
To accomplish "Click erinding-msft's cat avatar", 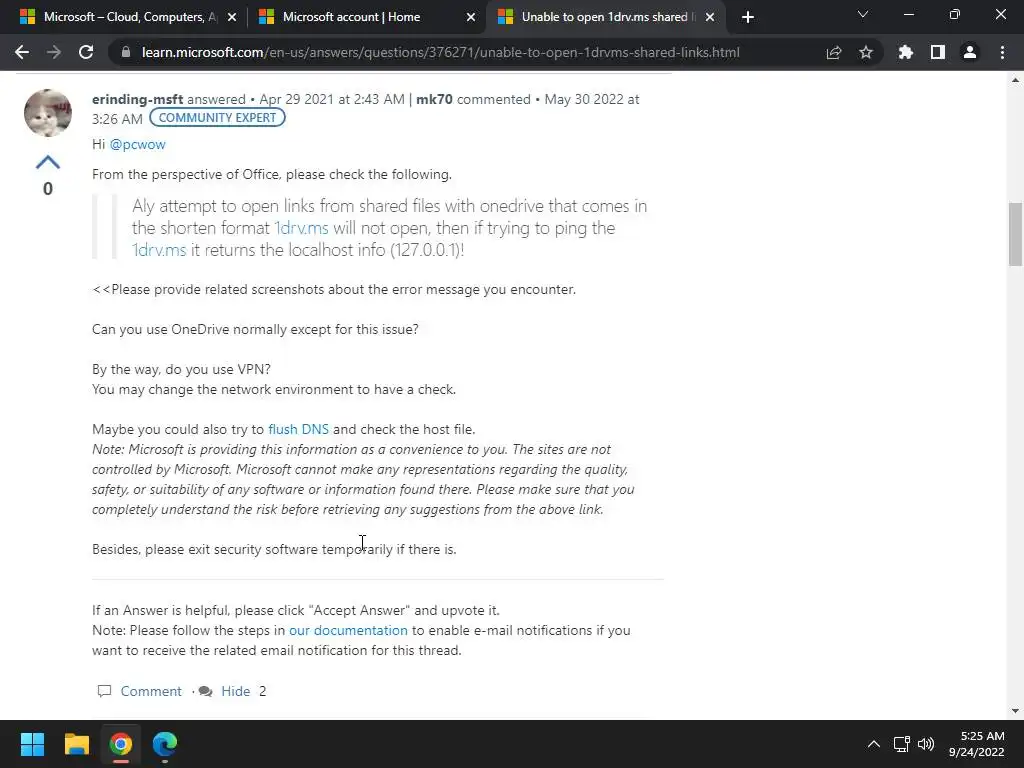I will [x=48, y=112].
